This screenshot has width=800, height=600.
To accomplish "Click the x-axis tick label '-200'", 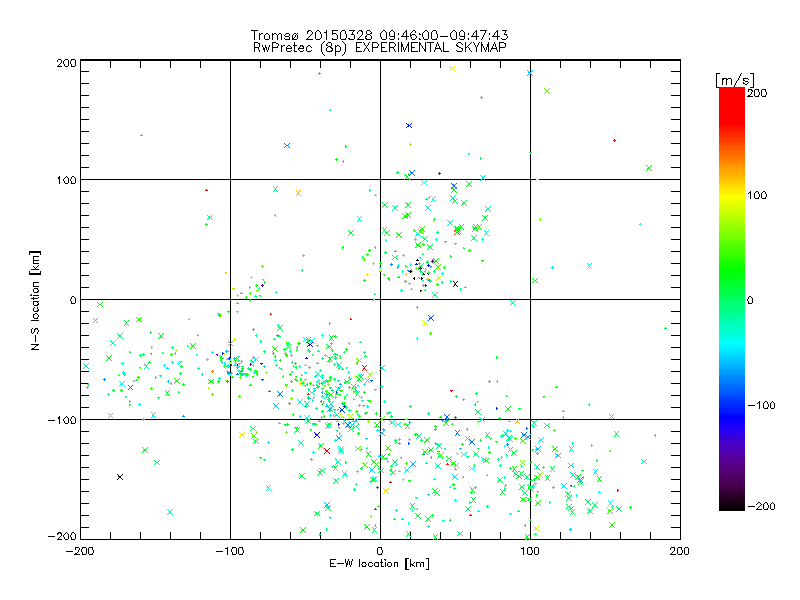I will tap(80, 551).
